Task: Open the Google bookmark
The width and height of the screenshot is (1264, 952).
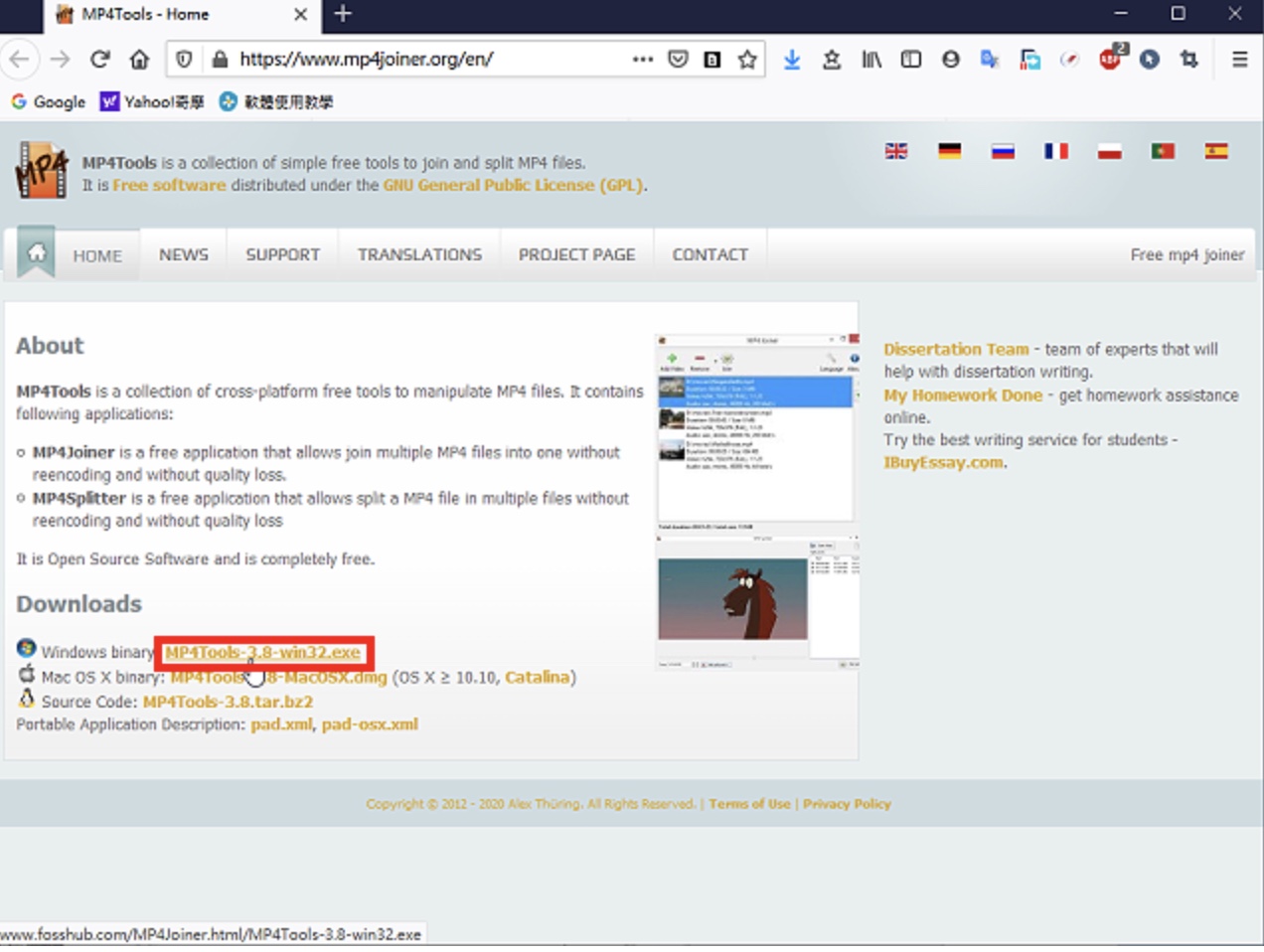Action: (49, 101)
